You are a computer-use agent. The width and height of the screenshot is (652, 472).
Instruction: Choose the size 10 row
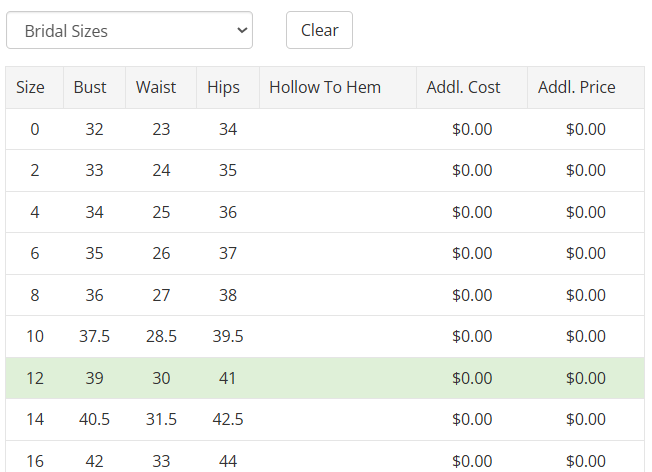(325, 336)
